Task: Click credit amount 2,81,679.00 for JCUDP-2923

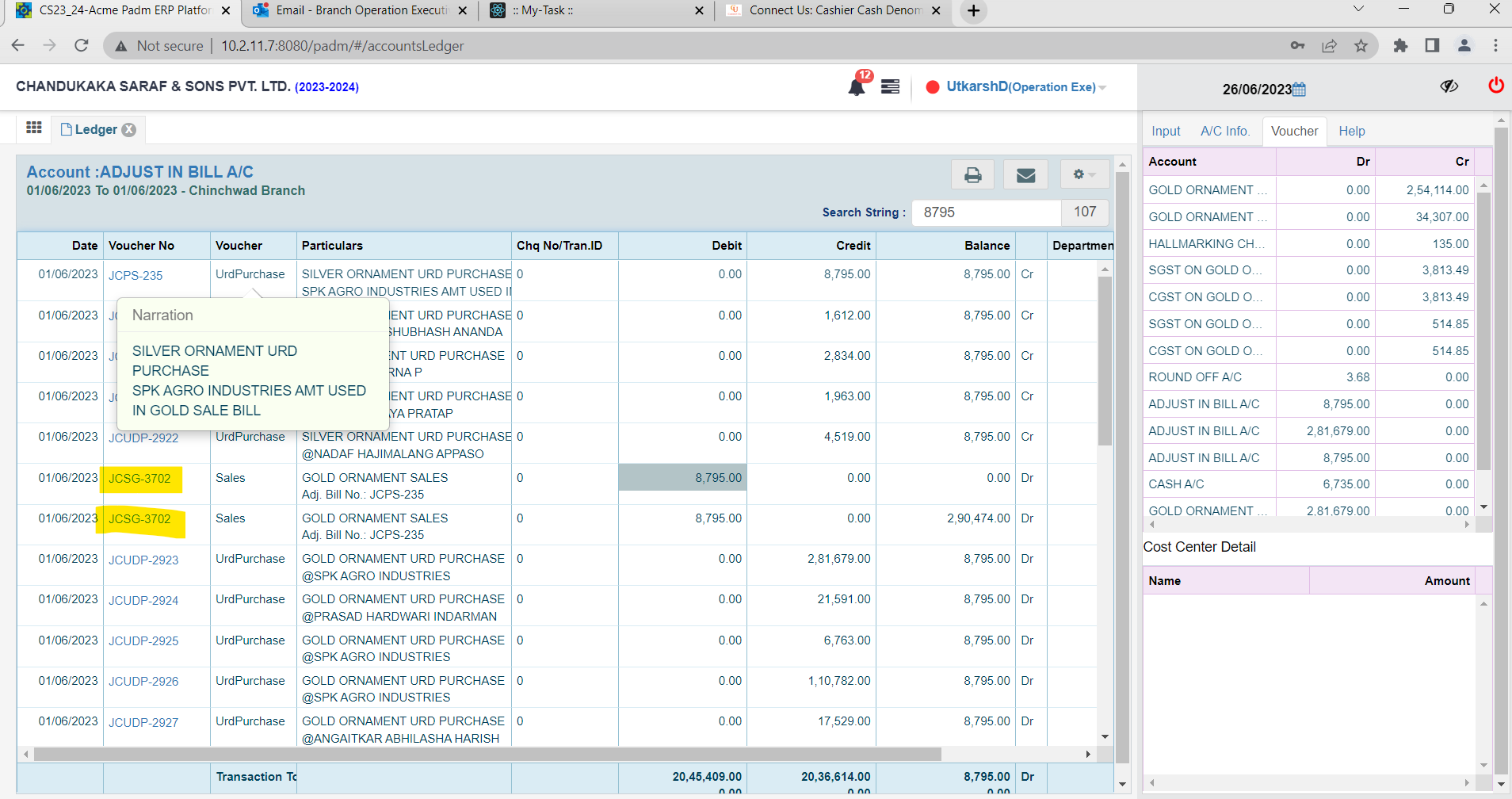Action: [x=838, y=559]
